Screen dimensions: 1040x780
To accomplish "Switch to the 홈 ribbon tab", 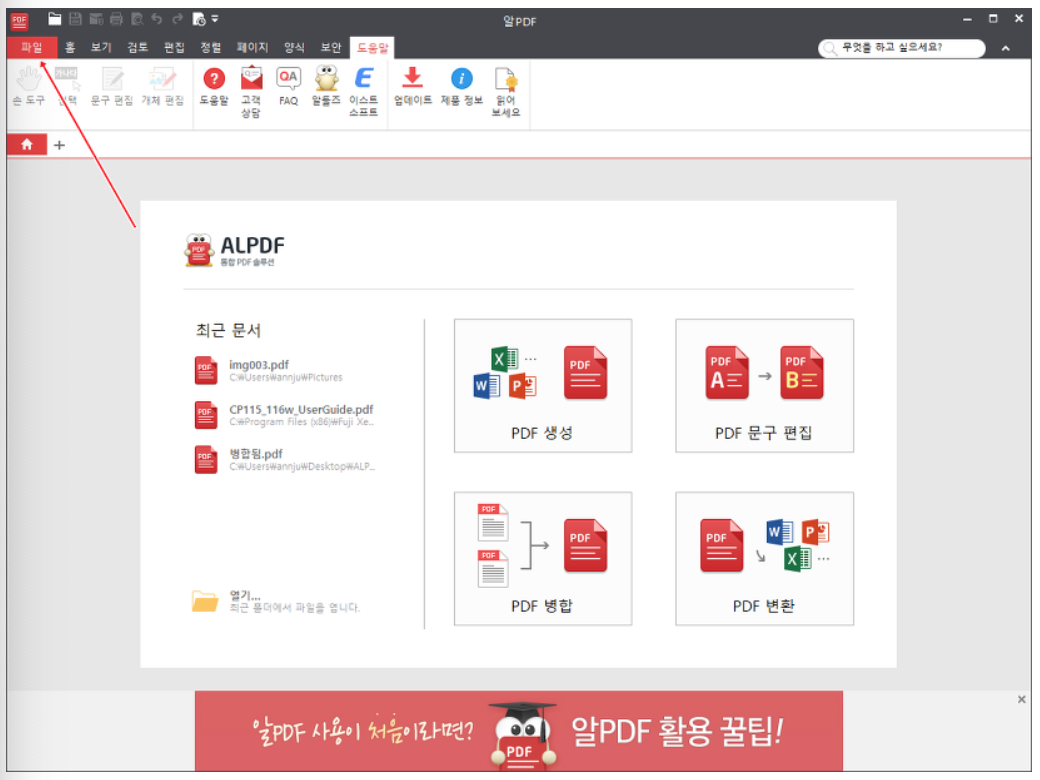I will point(70,47).
